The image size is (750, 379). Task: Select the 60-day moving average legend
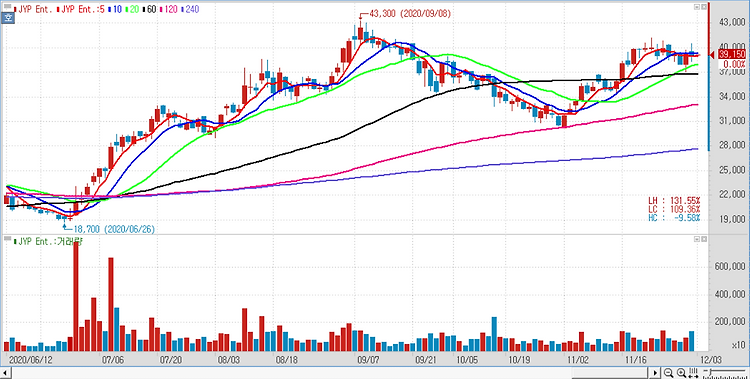pyautogui.click(x=149, y=9)
